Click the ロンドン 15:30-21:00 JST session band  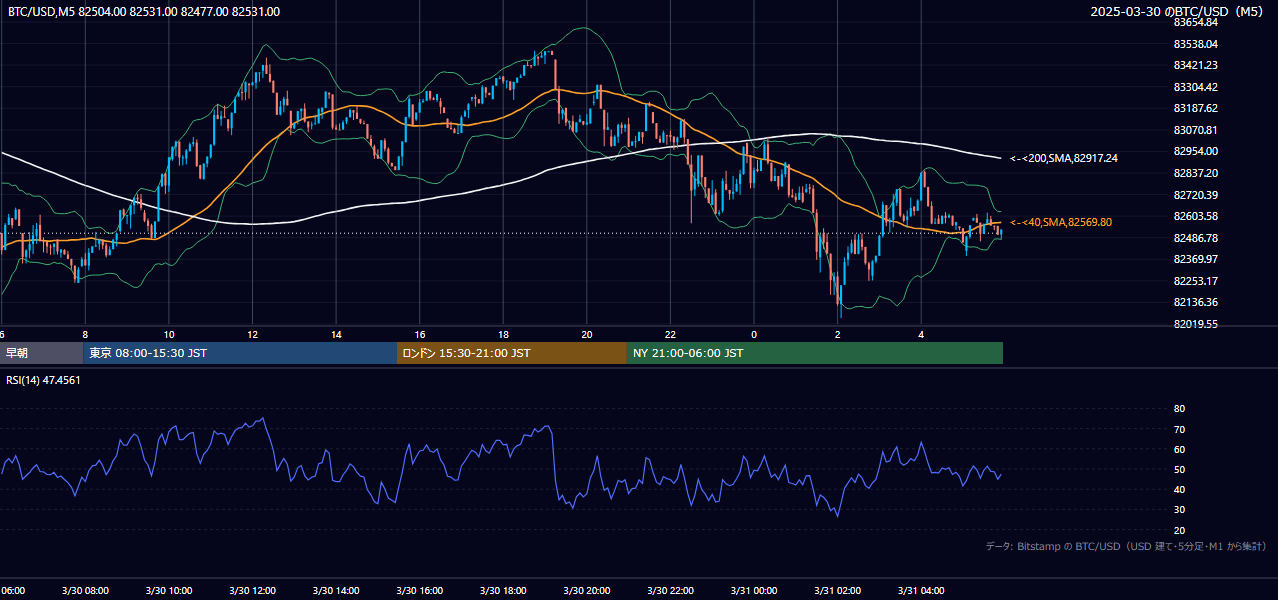[x=512, y=353]
